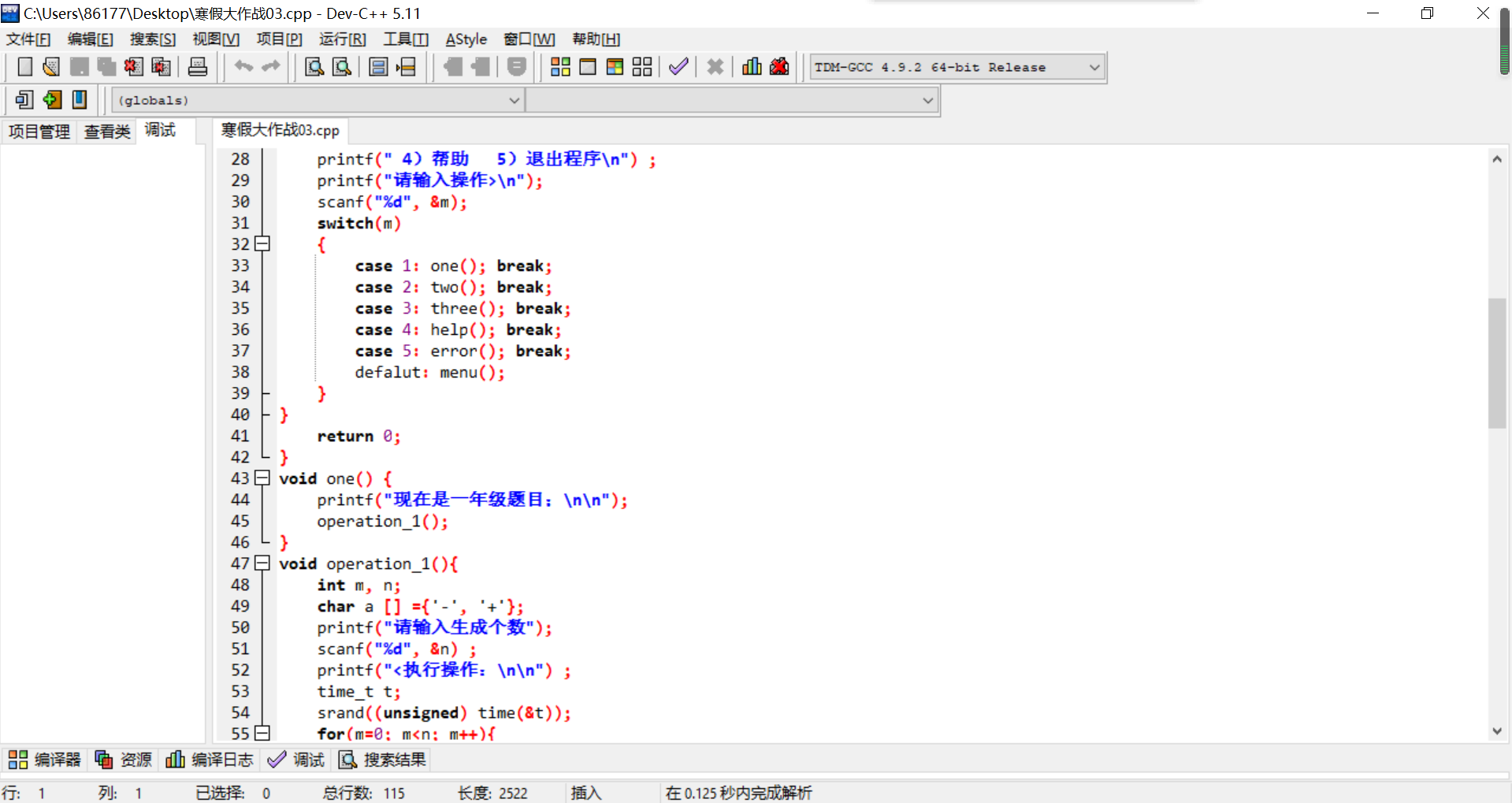Open the 编译器 bottom panel tab
The height and width of the screenshot is (803, 1512).
[45, 760]
